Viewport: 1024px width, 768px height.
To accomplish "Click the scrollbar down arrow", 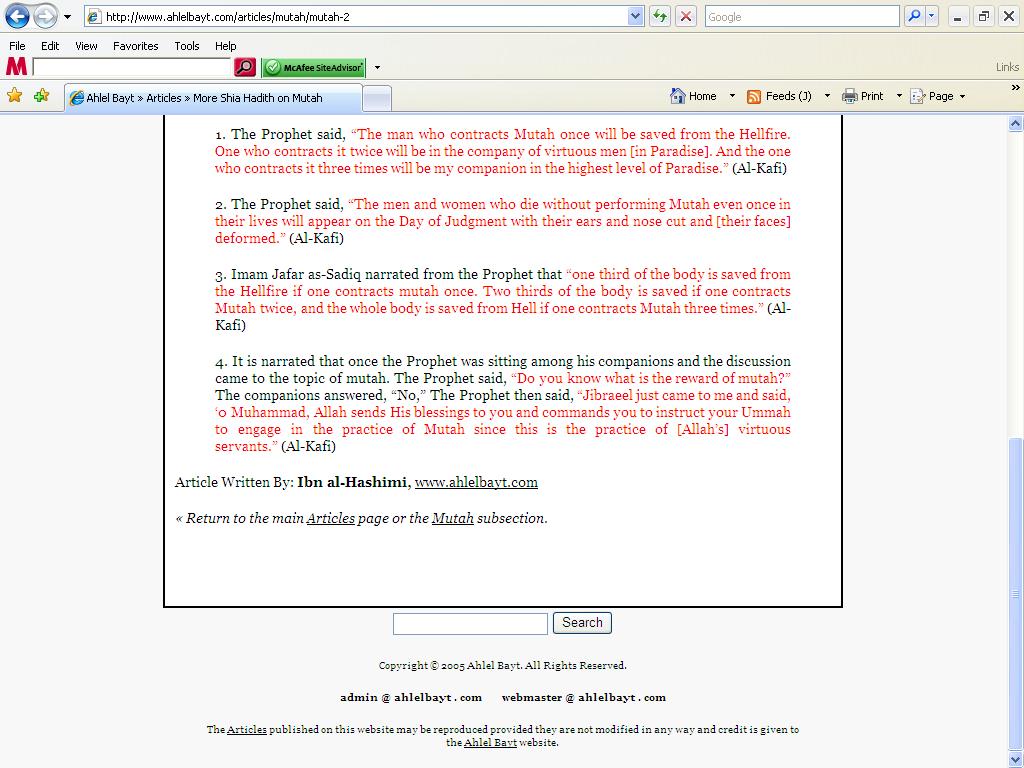I will click(x=1016, y=760).
